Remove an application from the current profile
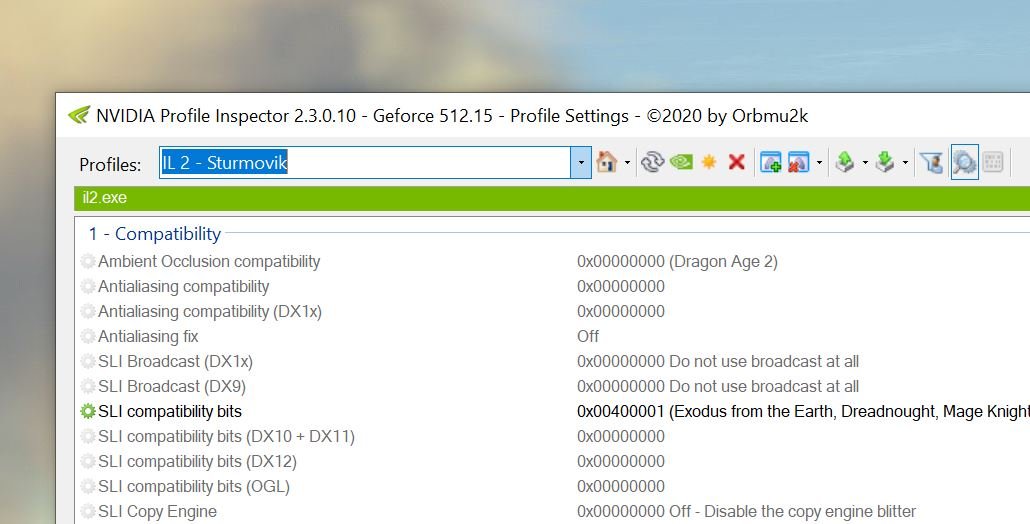The width and height of the screenshot is (1030, 524). (x=798, y=162)
